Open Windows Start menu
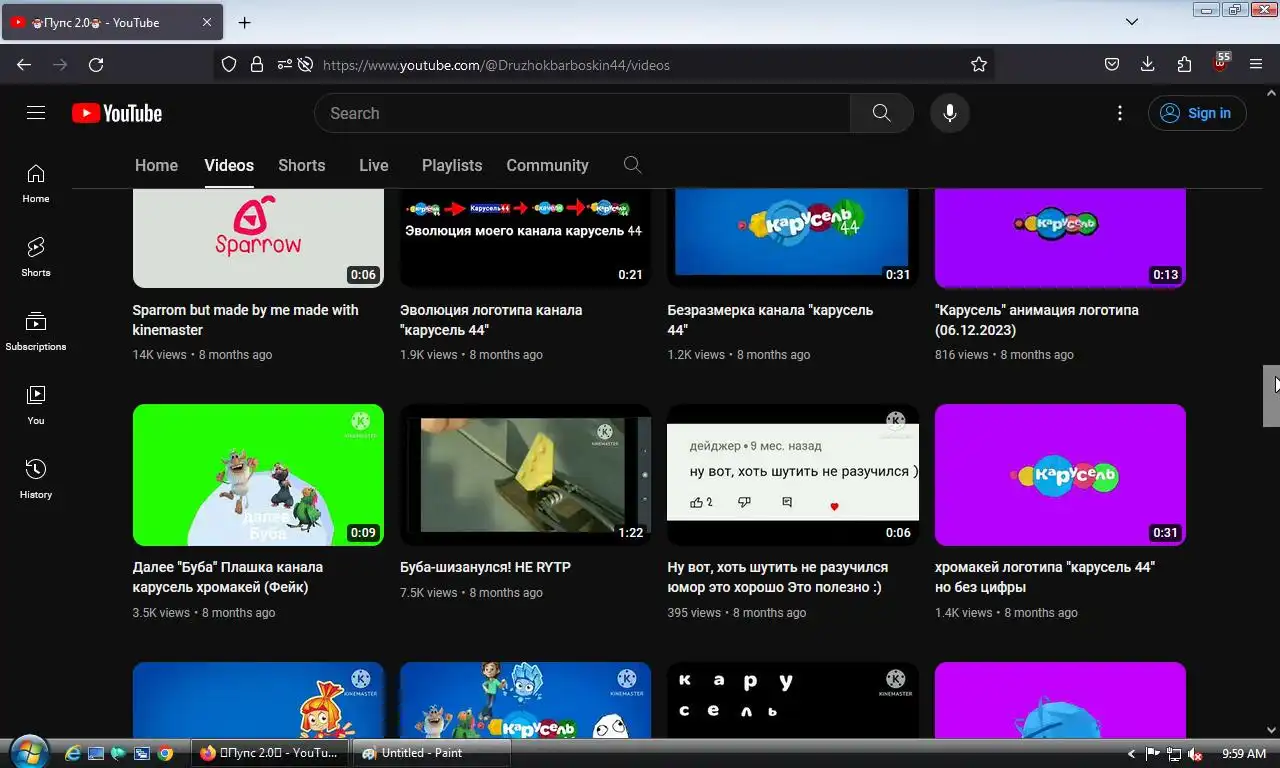The image size is (1280, 768). click(27, 753)
